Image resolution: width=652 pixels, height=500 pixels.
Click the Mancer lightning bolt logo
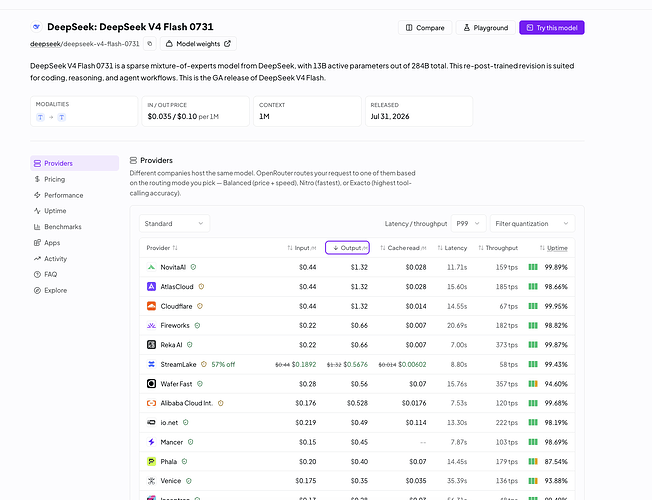151,442
